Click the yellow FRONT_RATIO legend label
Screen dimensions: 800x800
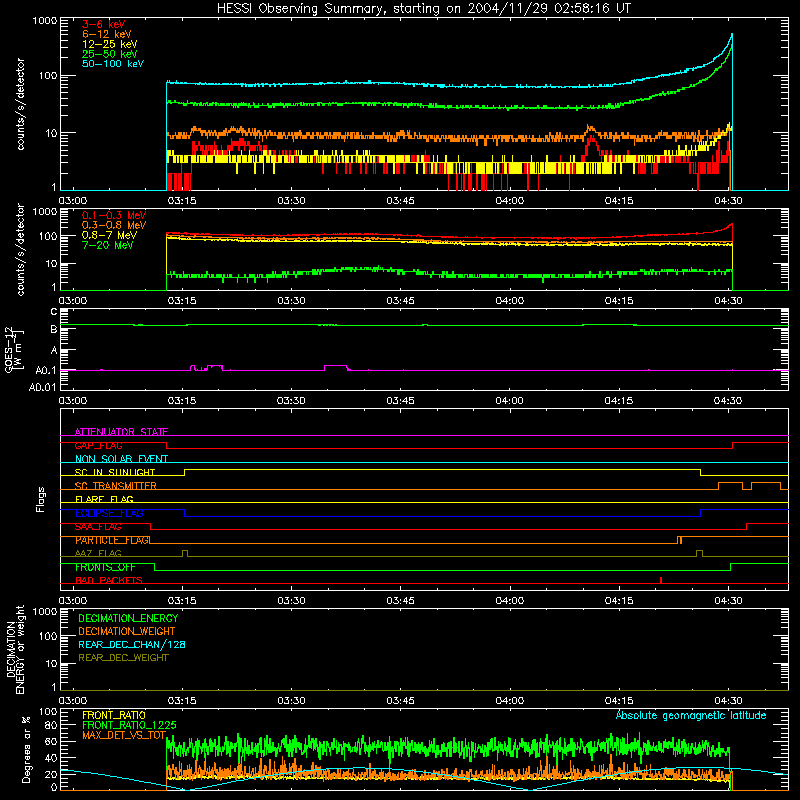click(114, 715)
